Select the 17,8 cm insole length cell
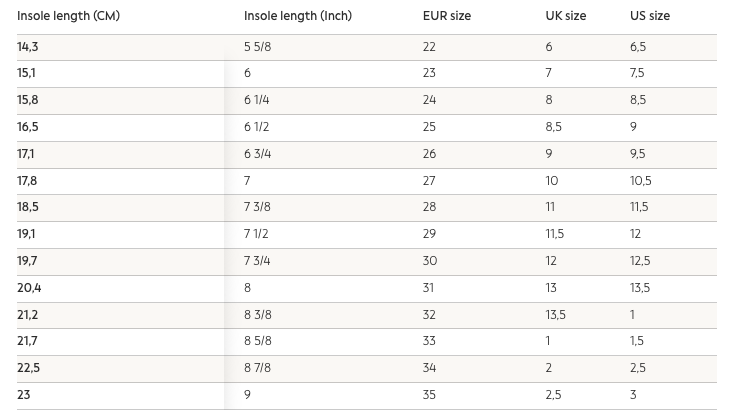 (x=27, y=181)
